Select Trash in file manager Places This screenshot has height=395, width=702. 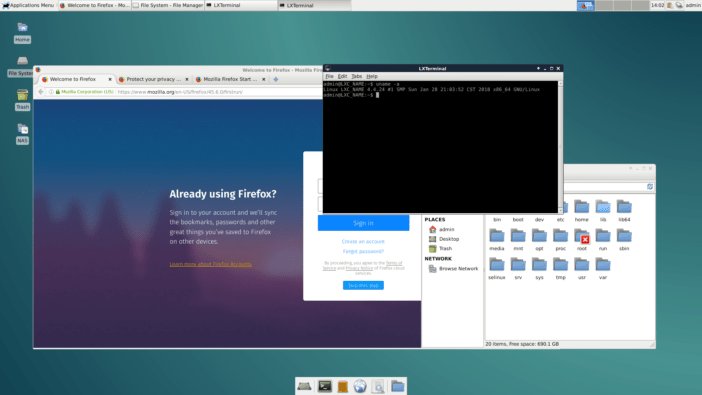coord(441,249)
